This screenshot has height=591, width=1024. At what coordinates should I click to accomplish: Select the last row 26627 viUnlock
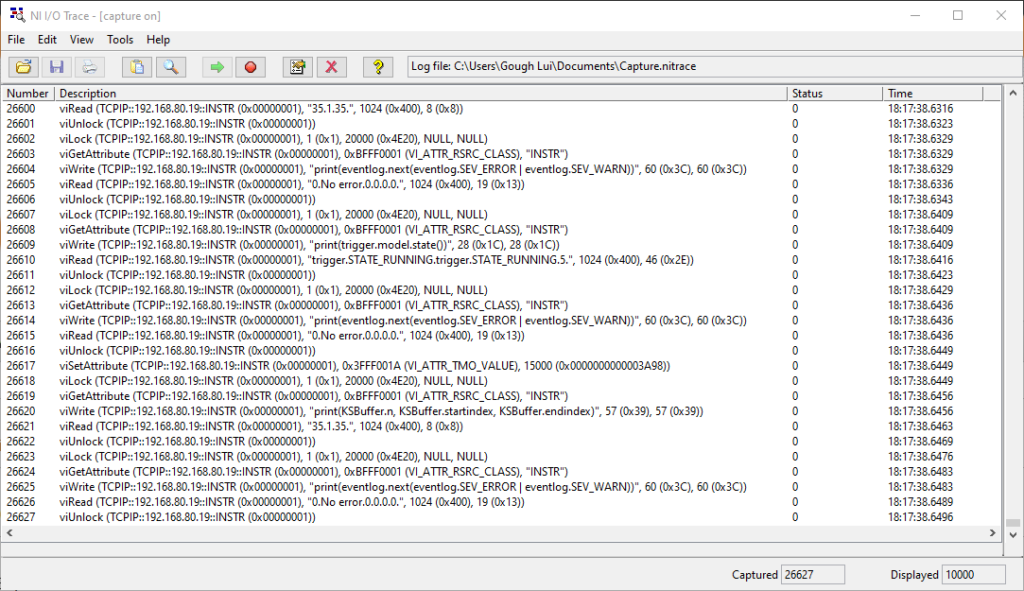point(502,517)
